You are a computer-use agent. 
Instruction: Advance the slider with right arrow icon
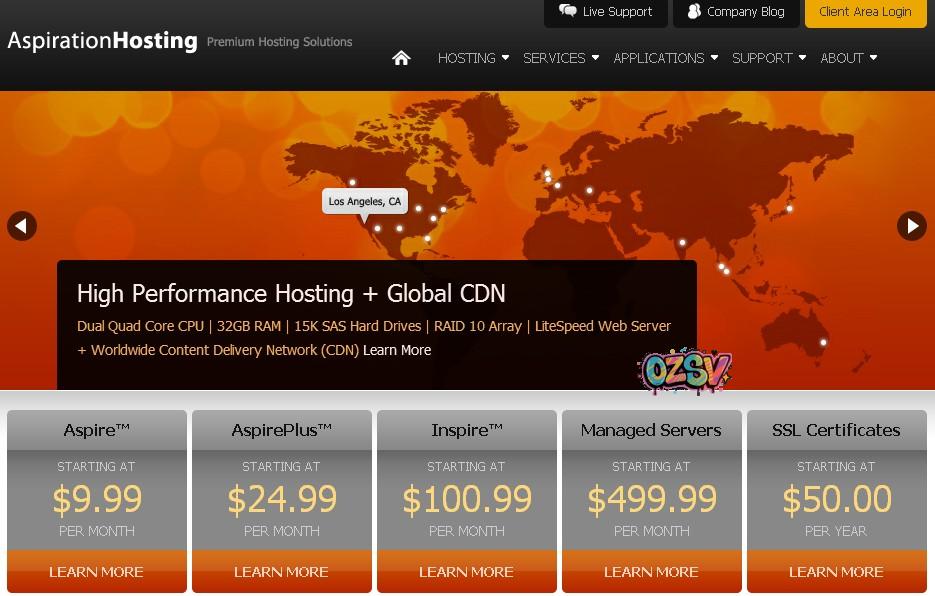coord(912,226)
